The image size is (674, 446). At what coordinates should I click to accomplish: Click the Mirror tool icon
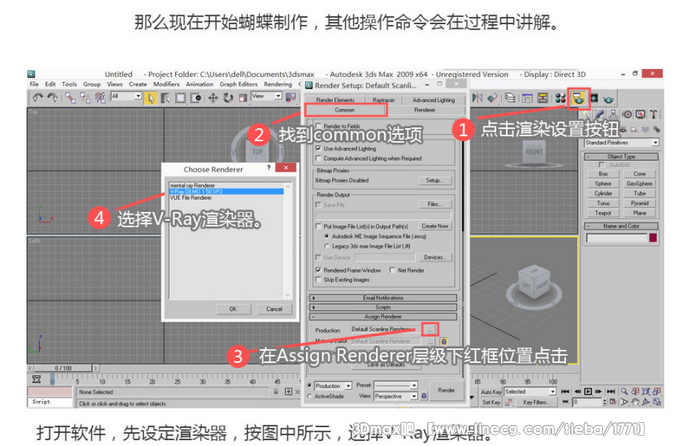coord(477,98)
